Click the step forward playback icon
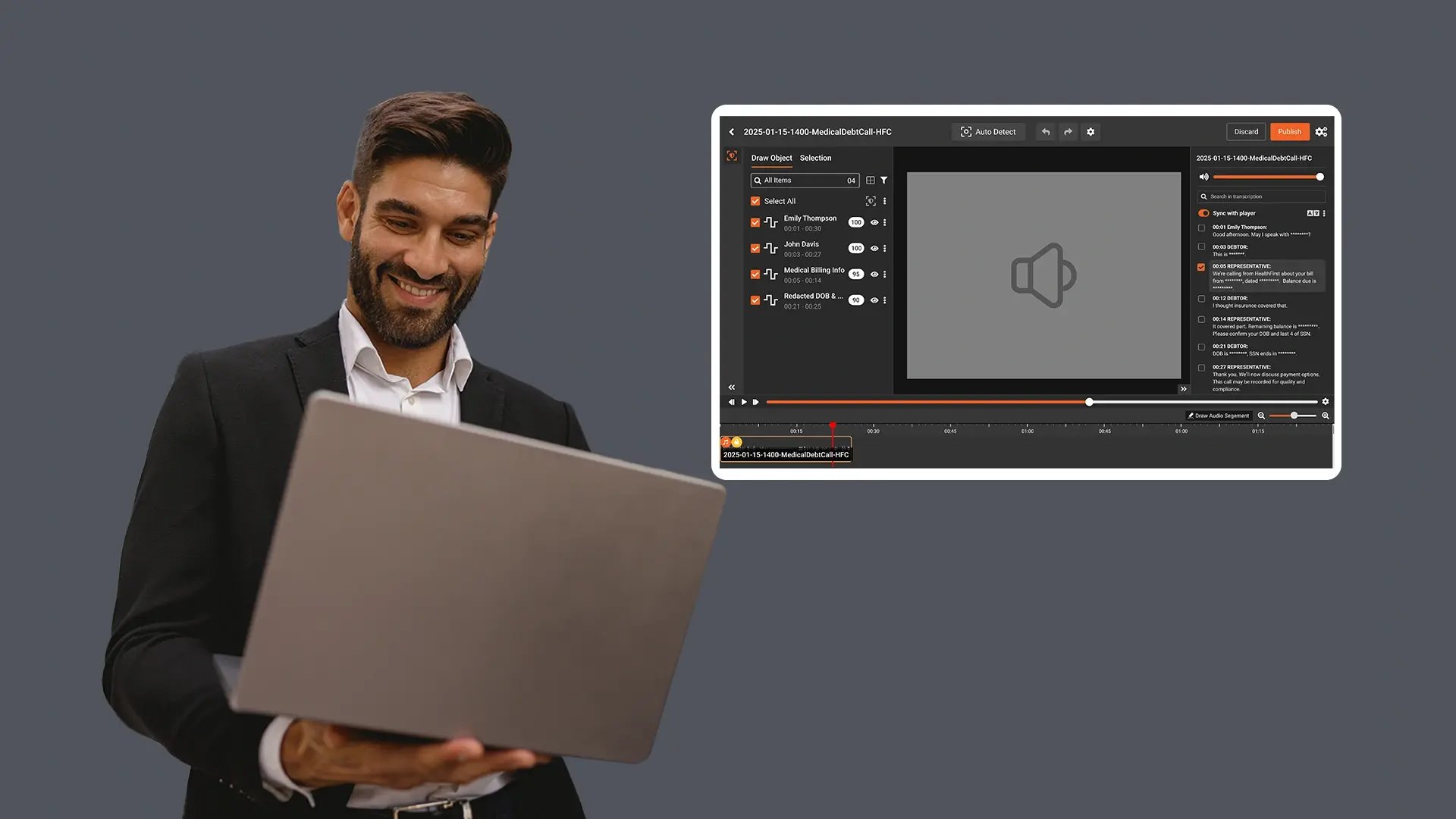The width and height of the screenshot is (1456, 819). [x=755, y=402]
